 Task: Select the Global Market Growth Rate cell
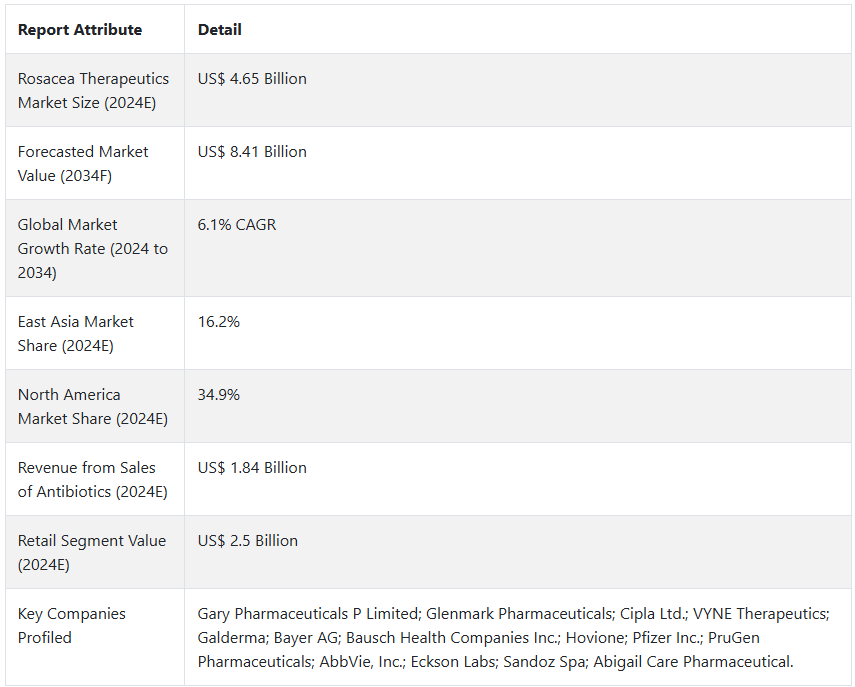pyautogui.click(x=95, y=248)
